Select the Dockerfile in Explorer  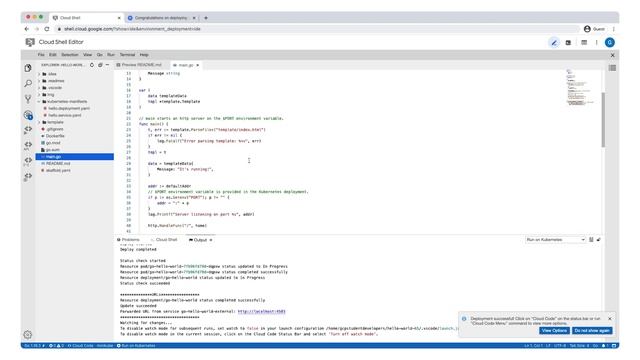55,136
